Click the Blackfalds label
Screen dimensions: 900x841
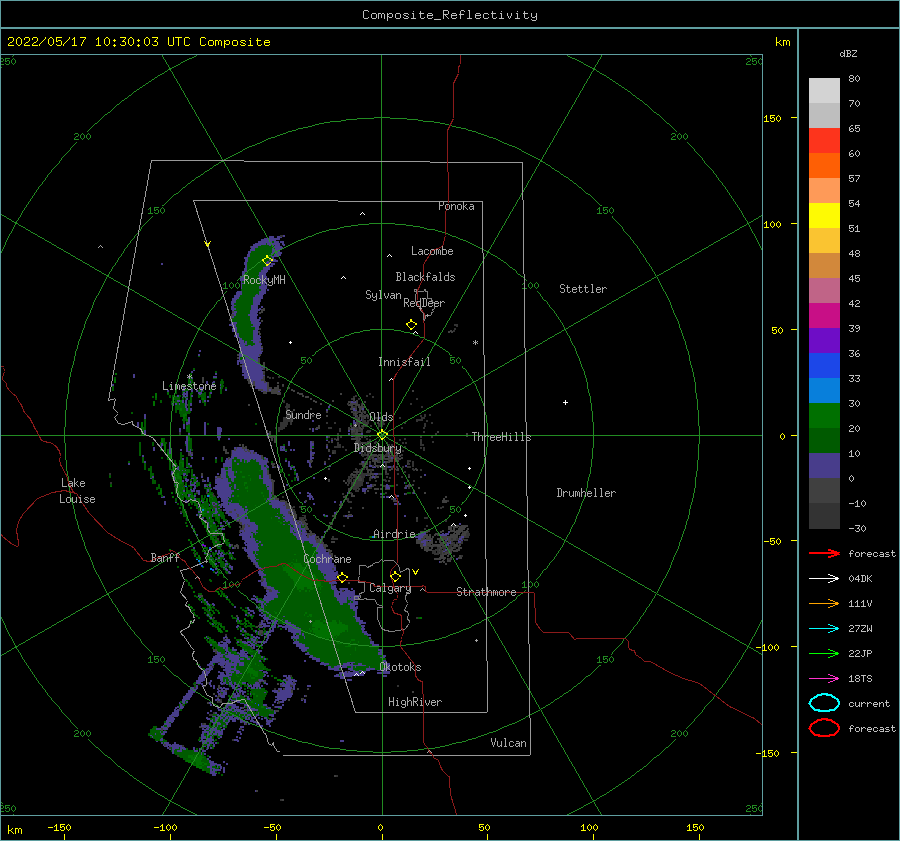425,277
